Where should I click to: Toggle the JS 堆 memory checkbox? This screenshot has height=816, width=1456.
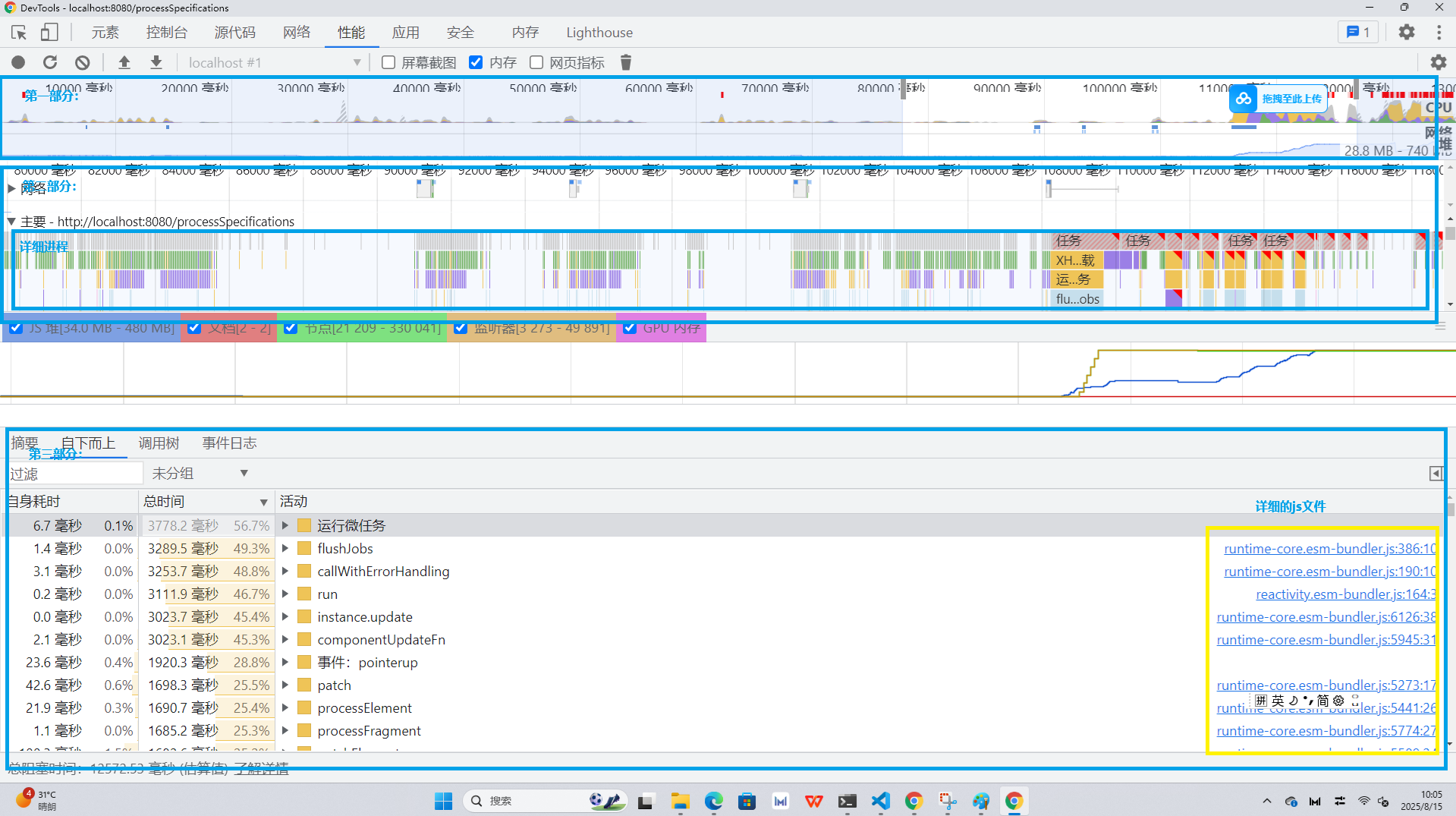[x=16, y=328]
